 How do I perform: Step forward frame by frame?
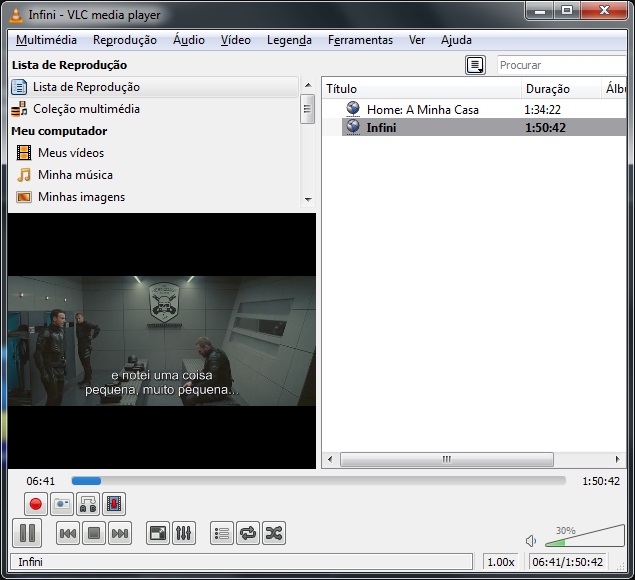coord(114,504)
